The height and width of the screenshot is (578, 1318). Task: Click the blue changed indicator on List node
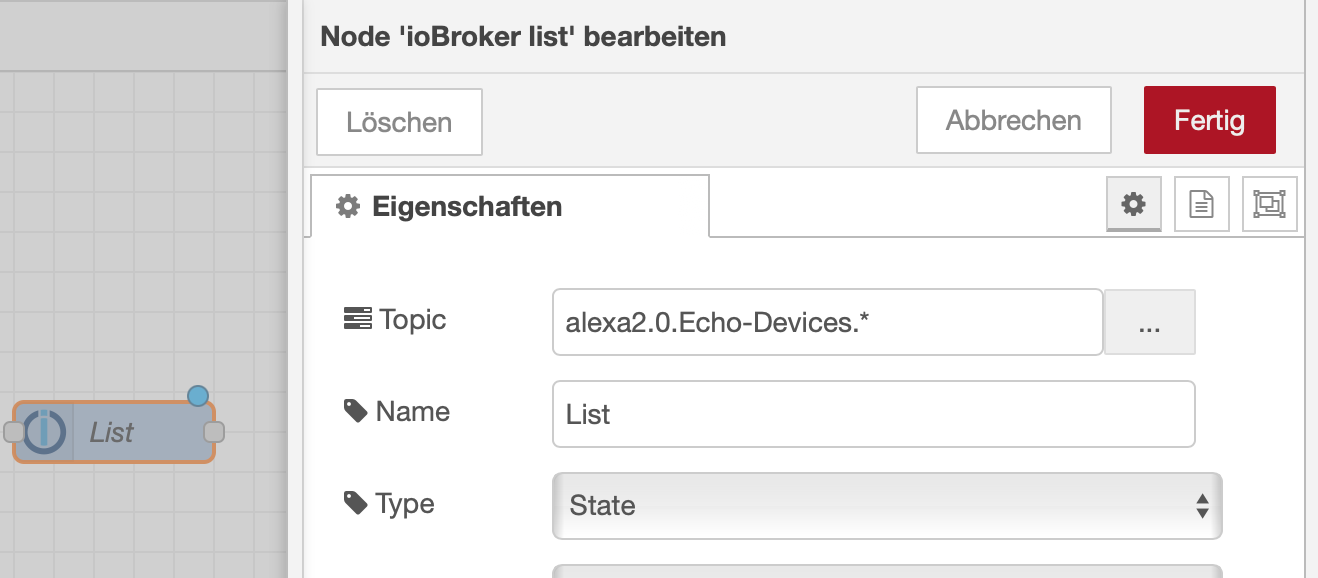tap(198, 396)
